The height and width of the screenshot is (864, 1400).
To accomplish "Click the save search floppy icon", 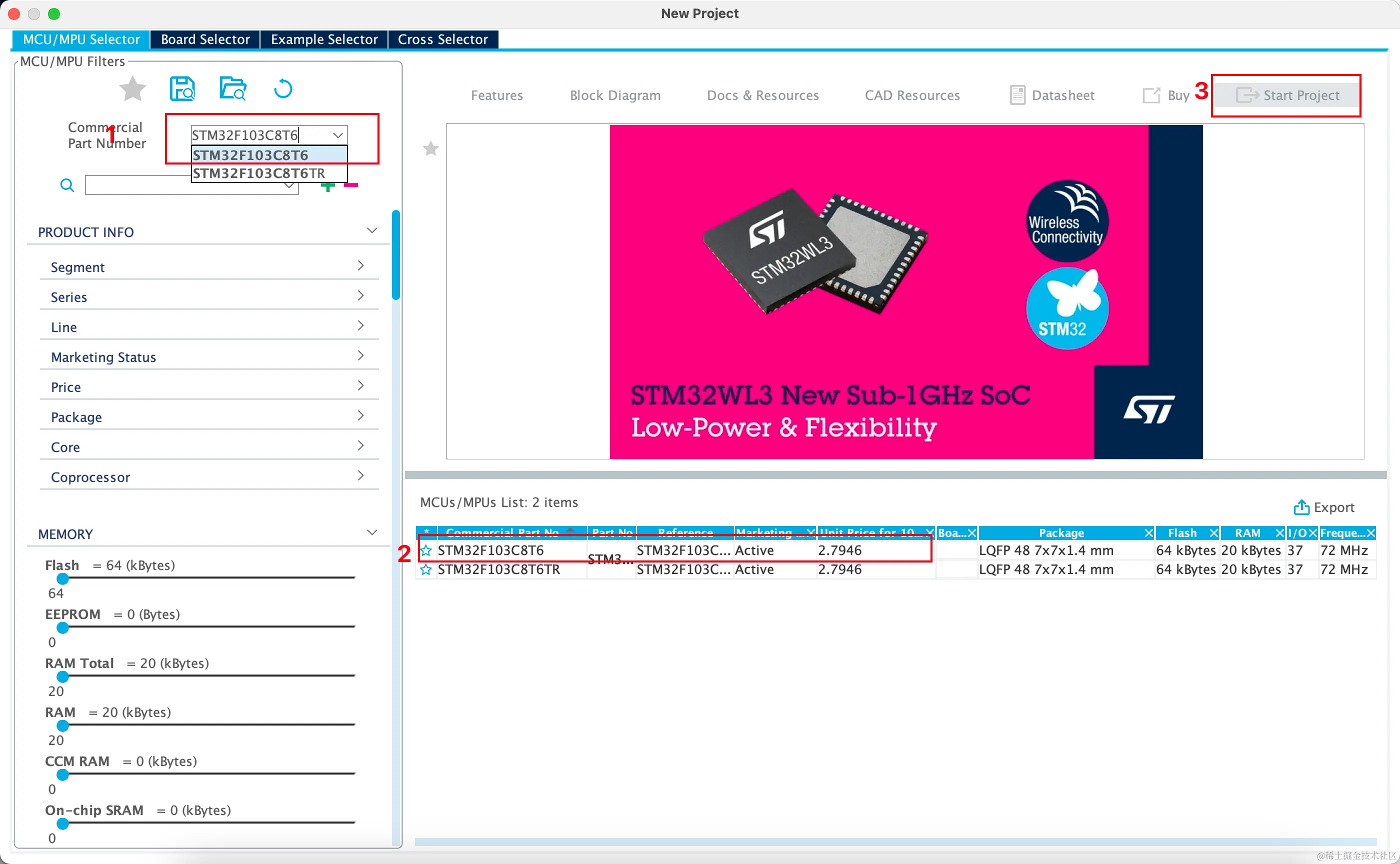I will click(182, 89).
